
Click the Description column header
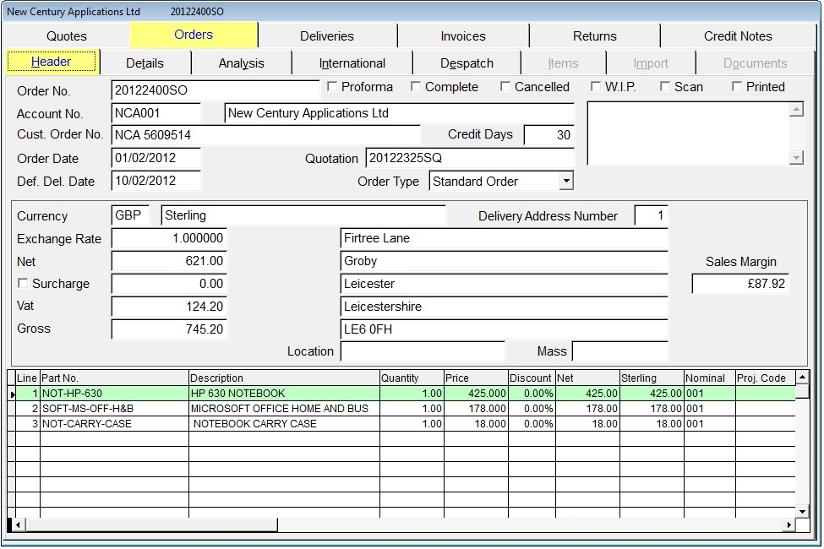pos(284,378)
